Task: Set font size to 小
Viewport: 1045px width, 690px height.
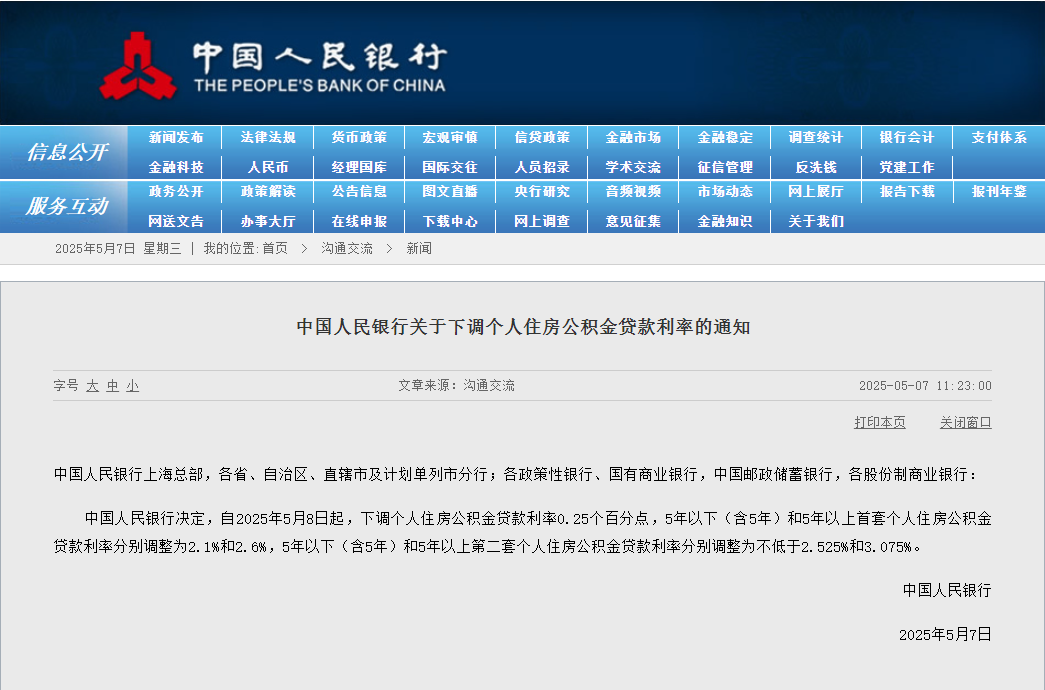Action: (x=133, y=386)
